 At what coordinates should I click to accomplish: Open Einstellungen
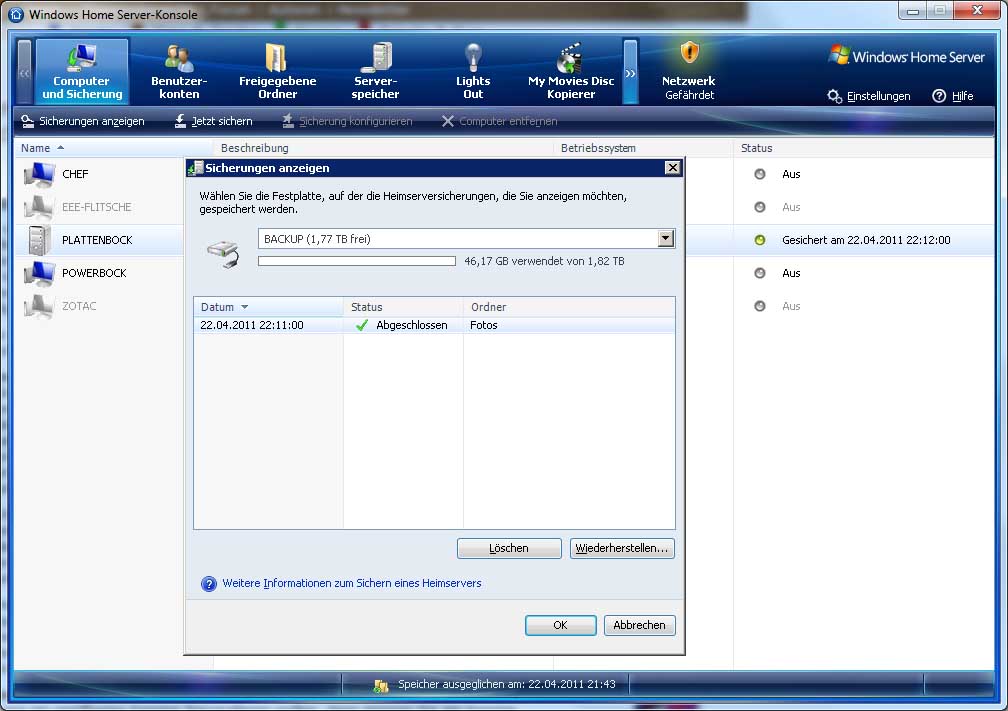[x=868, y=96]
